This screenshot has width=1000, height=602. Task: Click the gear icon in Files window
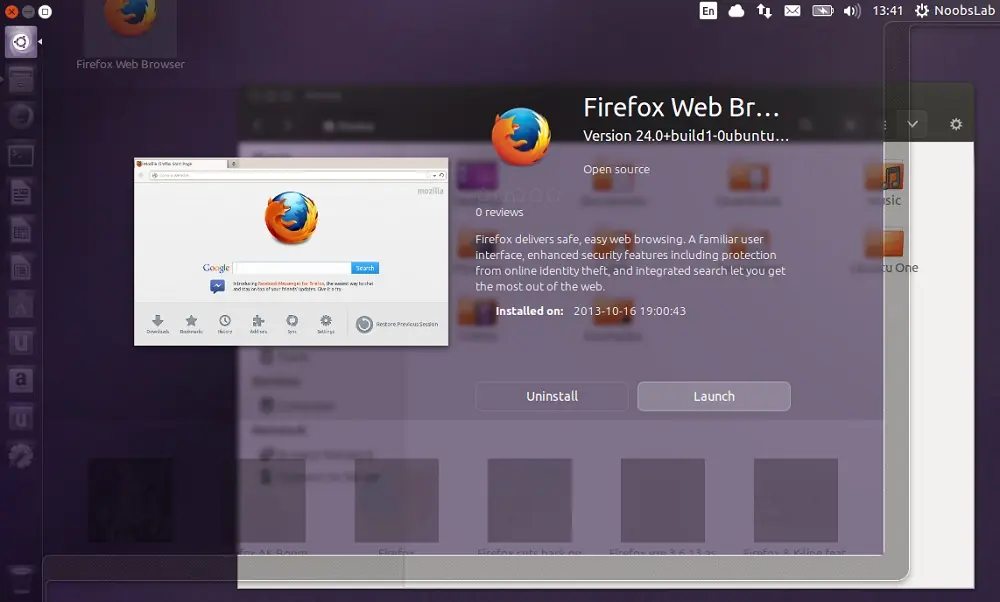pyautogui.click(x=955, y=124)
